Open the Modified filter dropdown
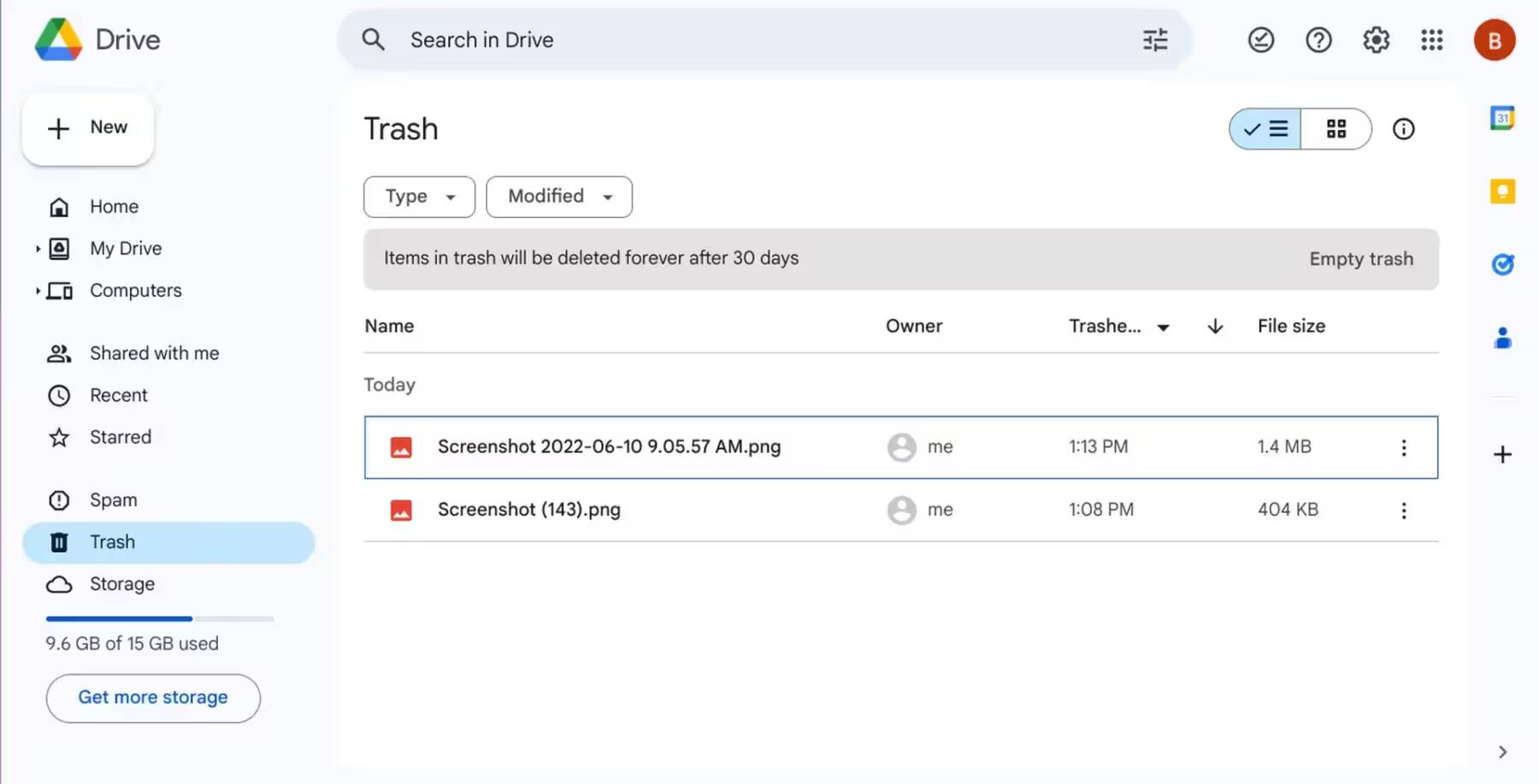This screenshot has width=1539, height=784. click(559, 197)
